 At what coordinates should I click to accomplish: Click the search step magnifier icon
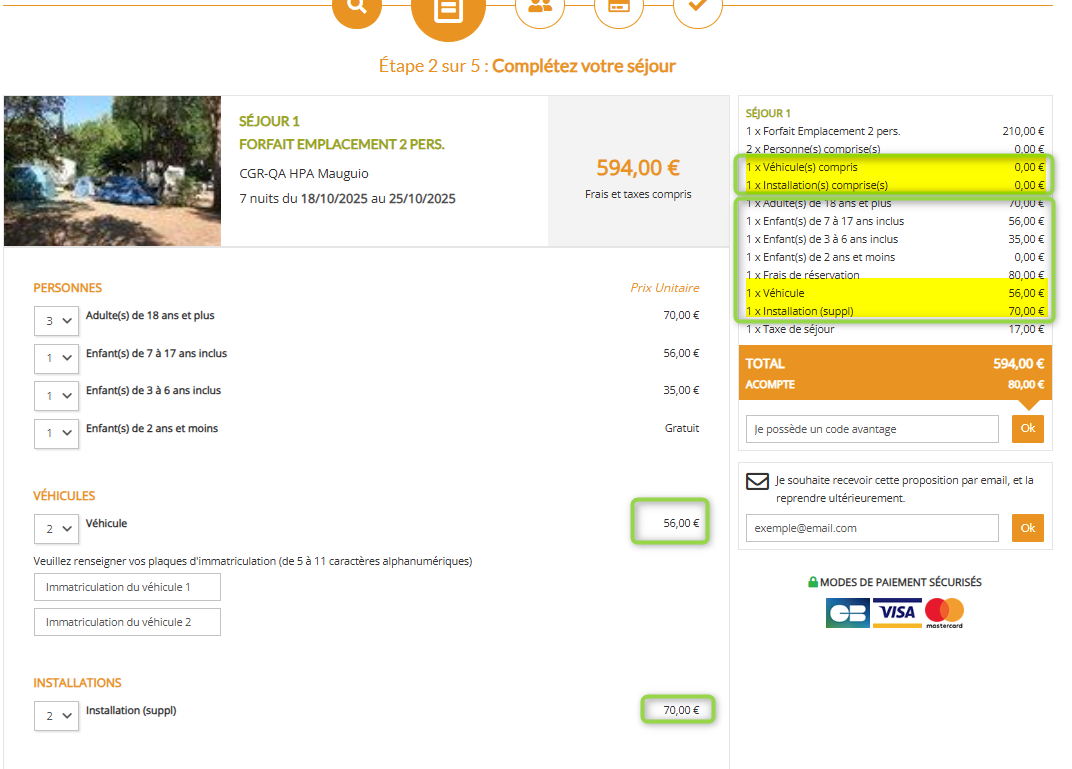357,6
